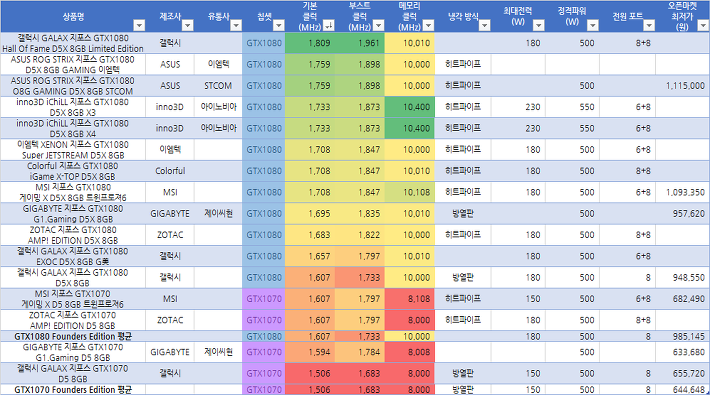Select base clock cell 1,695

click(310, 213)
